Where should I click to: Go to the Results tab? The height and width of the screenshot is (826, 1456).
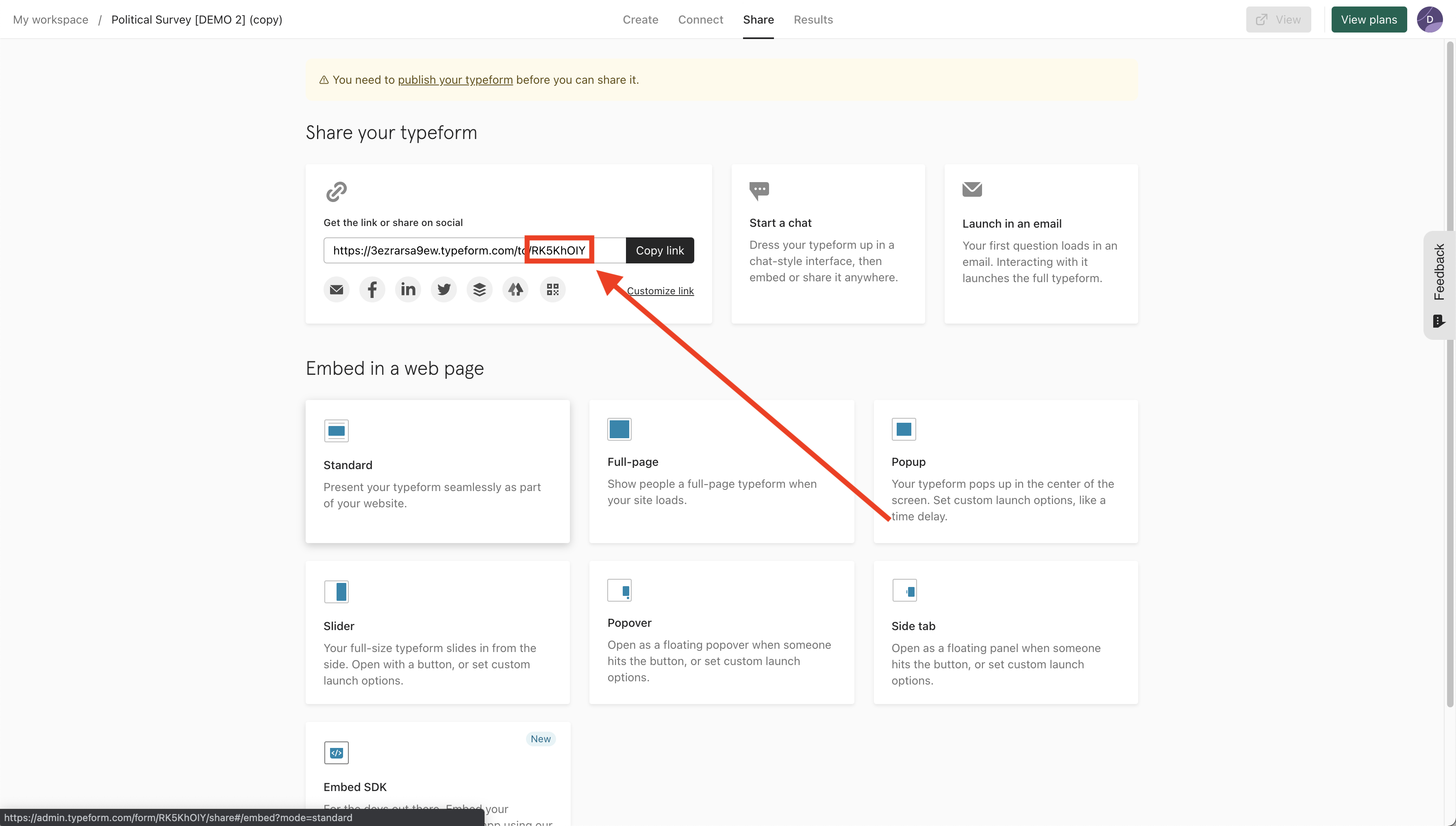click(813, 19)
